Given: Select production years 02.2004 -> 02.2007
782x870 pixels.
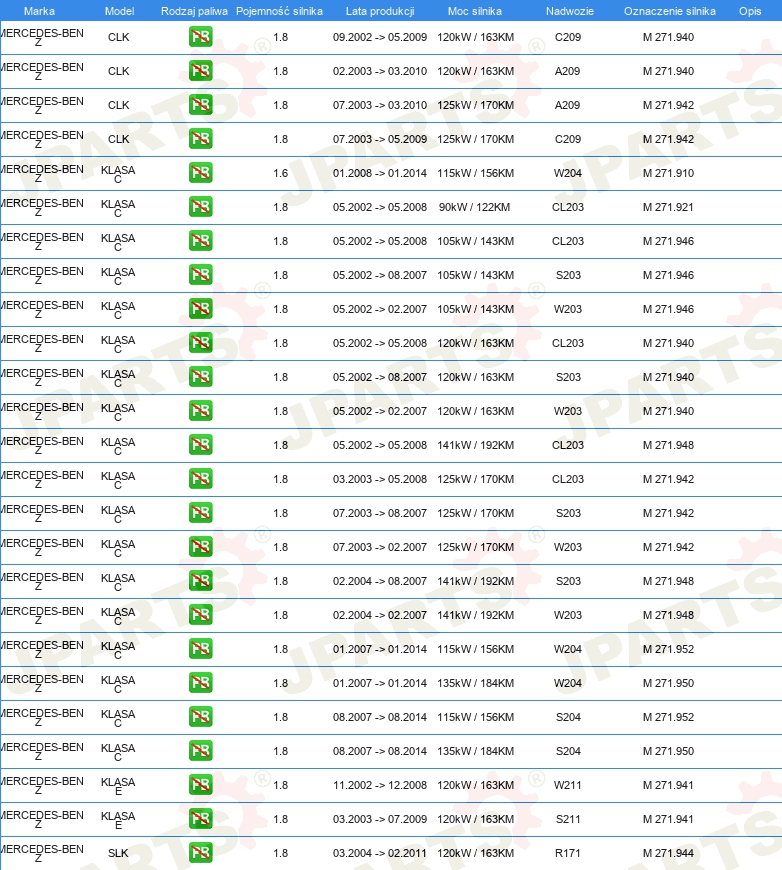Looking at the screenshot, I should pyautogui.click(x=380, y=615).
